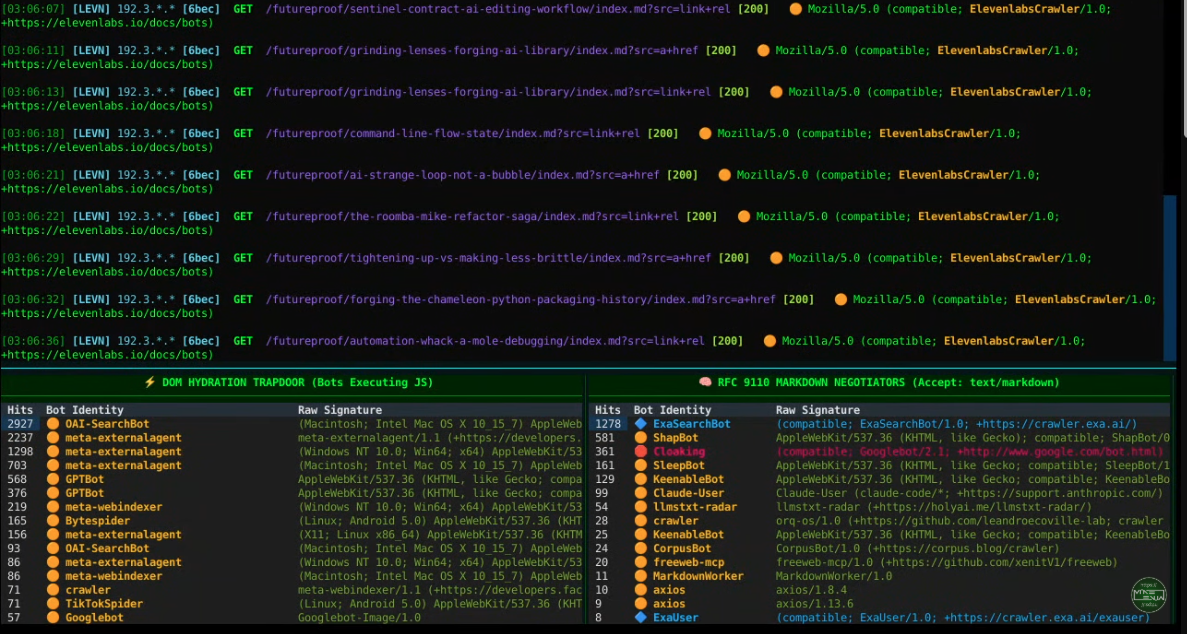Click the orange dot beside Googlebot
Screen dimensions: 1187x634
coord(52,617)
